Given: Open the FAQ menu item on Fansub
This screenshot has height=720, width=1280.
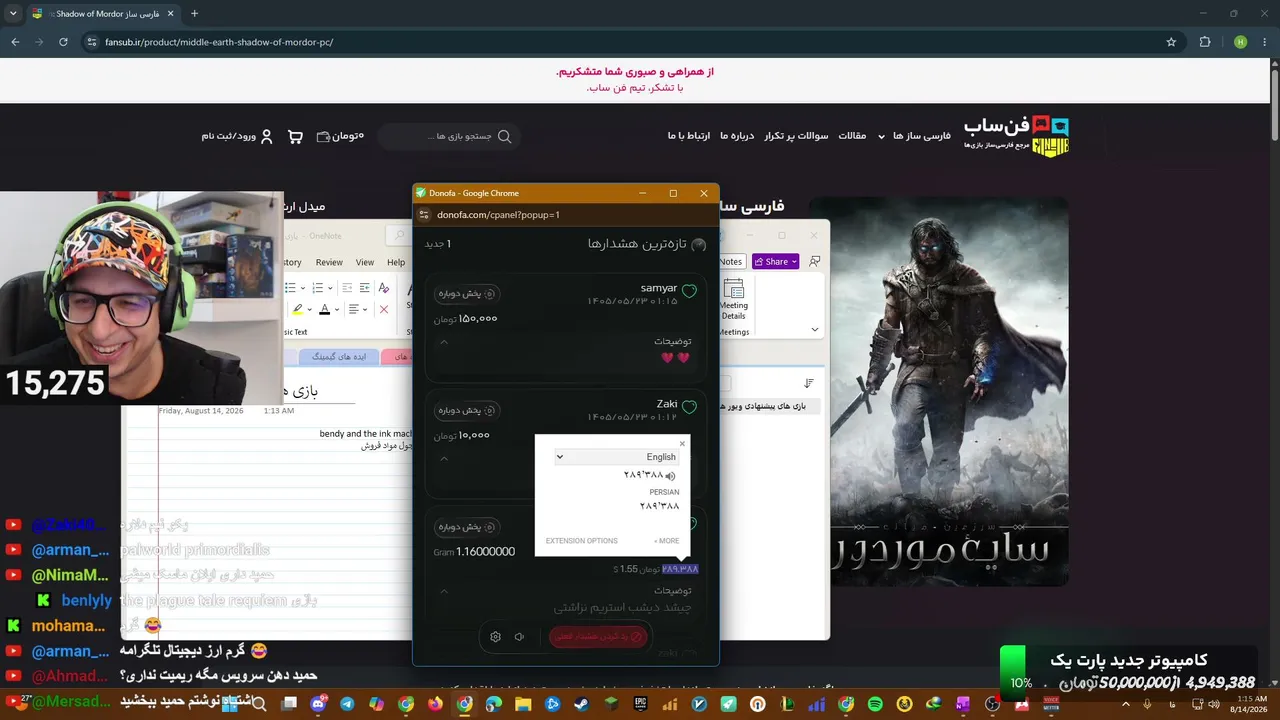Looking at the screenshot, I should tap(797, 136).
